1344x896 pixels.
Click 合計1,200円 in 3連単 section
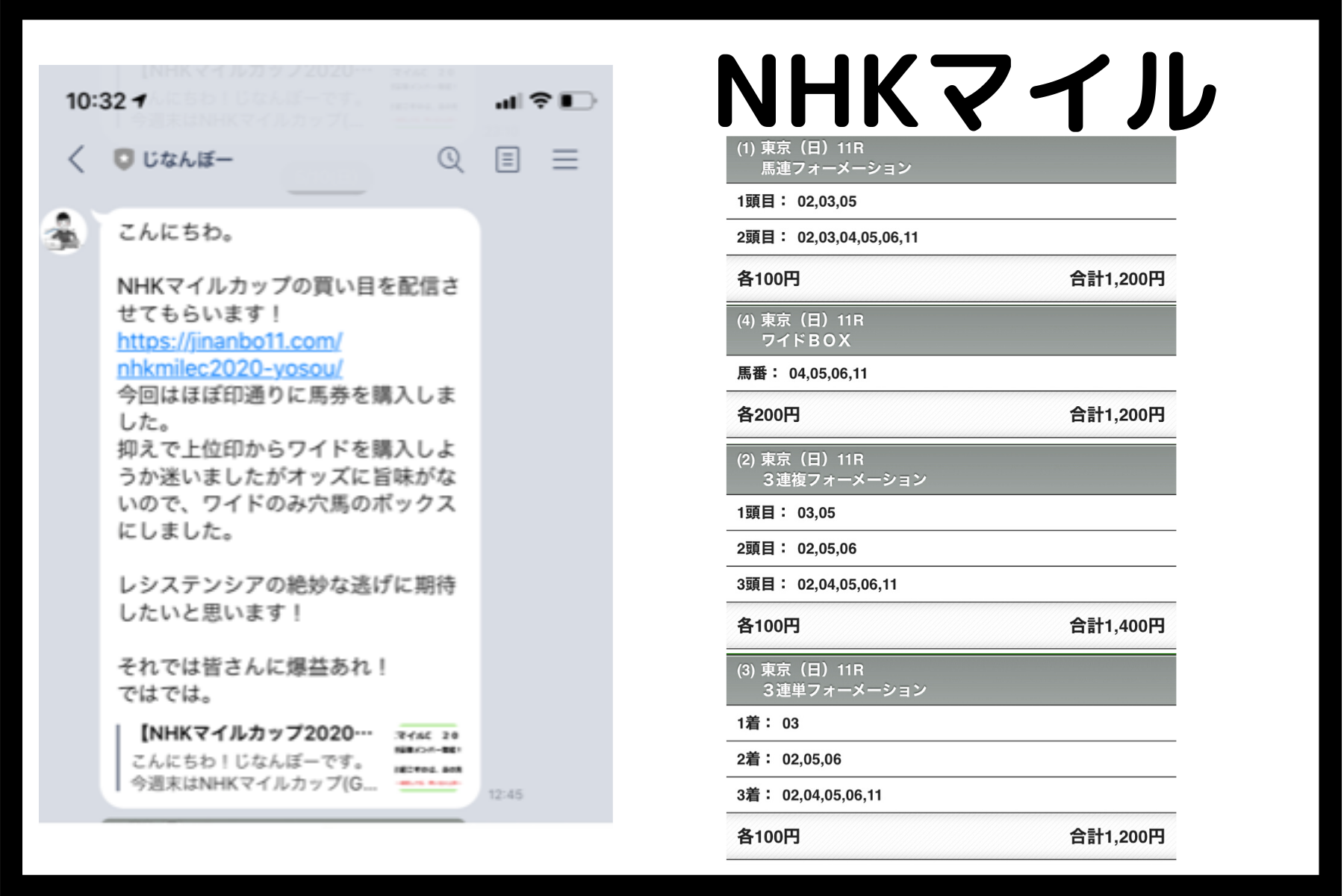click(x=1117, y=836)
